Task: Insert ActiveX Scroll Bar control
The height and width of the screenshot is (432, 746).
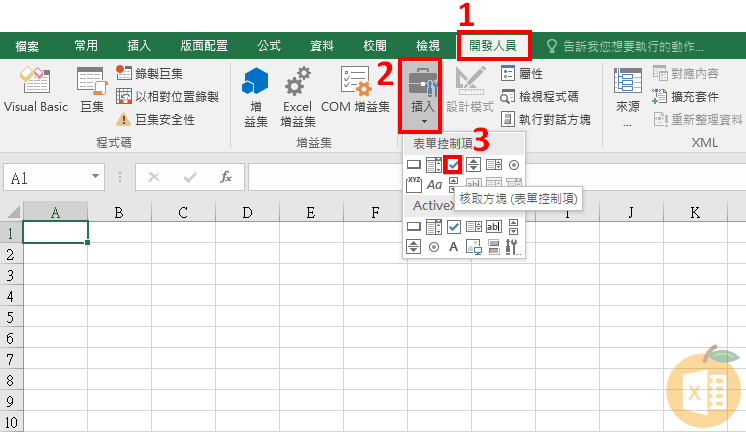Action: (x=513, y=226)
